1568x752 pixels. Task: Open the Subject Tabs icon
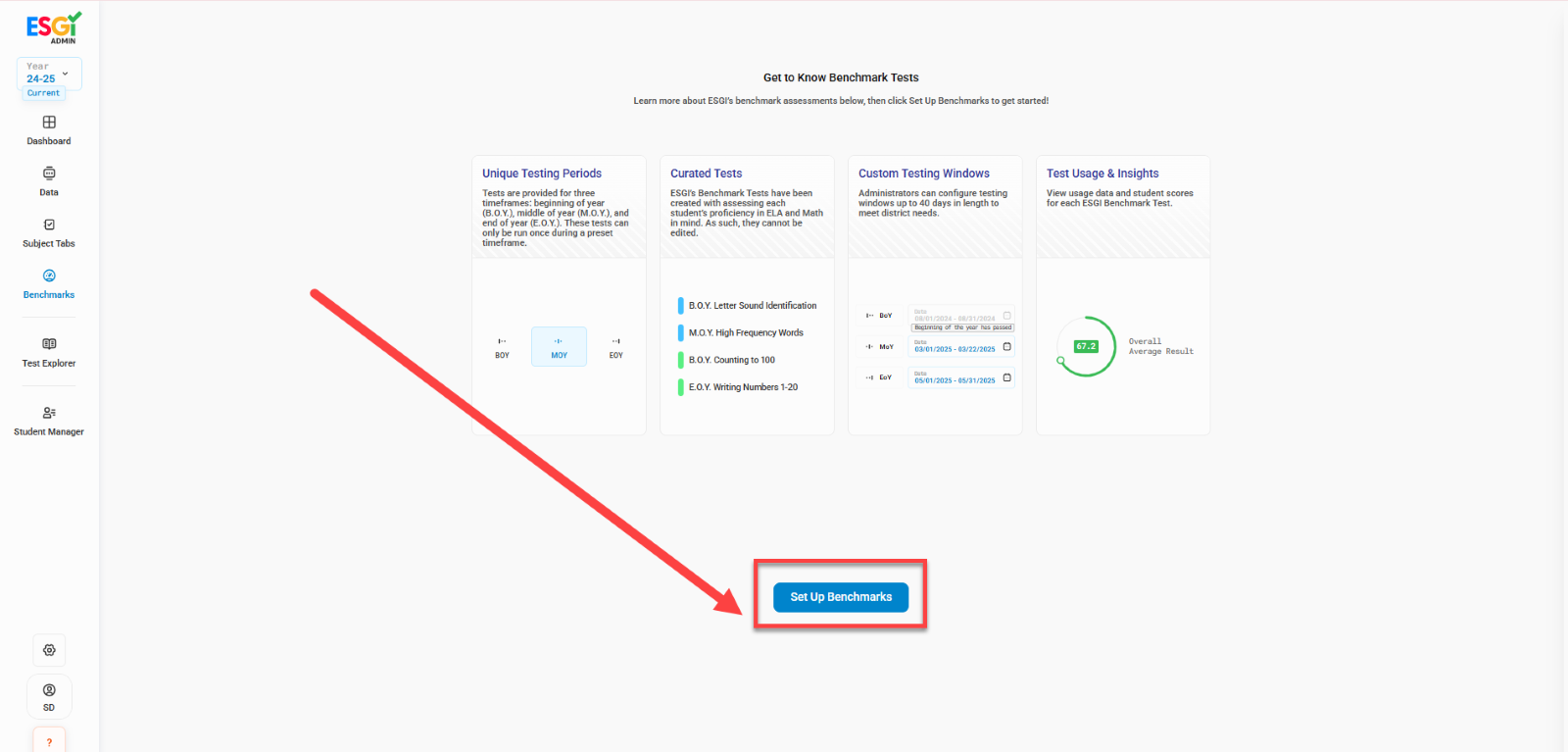pos(49,225)
